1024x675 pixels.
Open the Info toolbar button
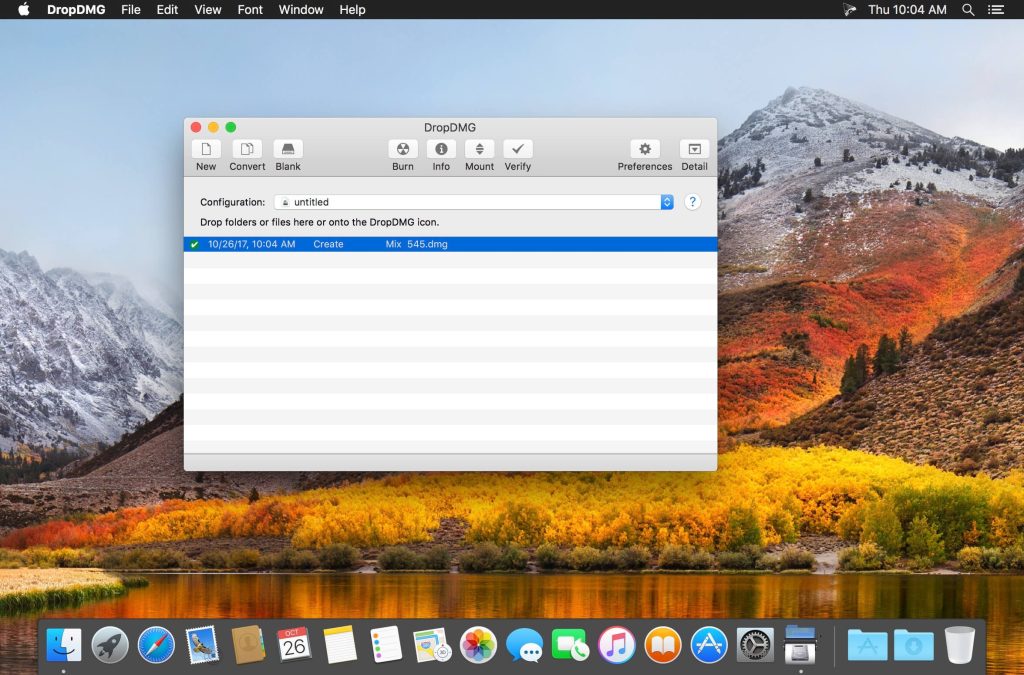pos(441,149)
